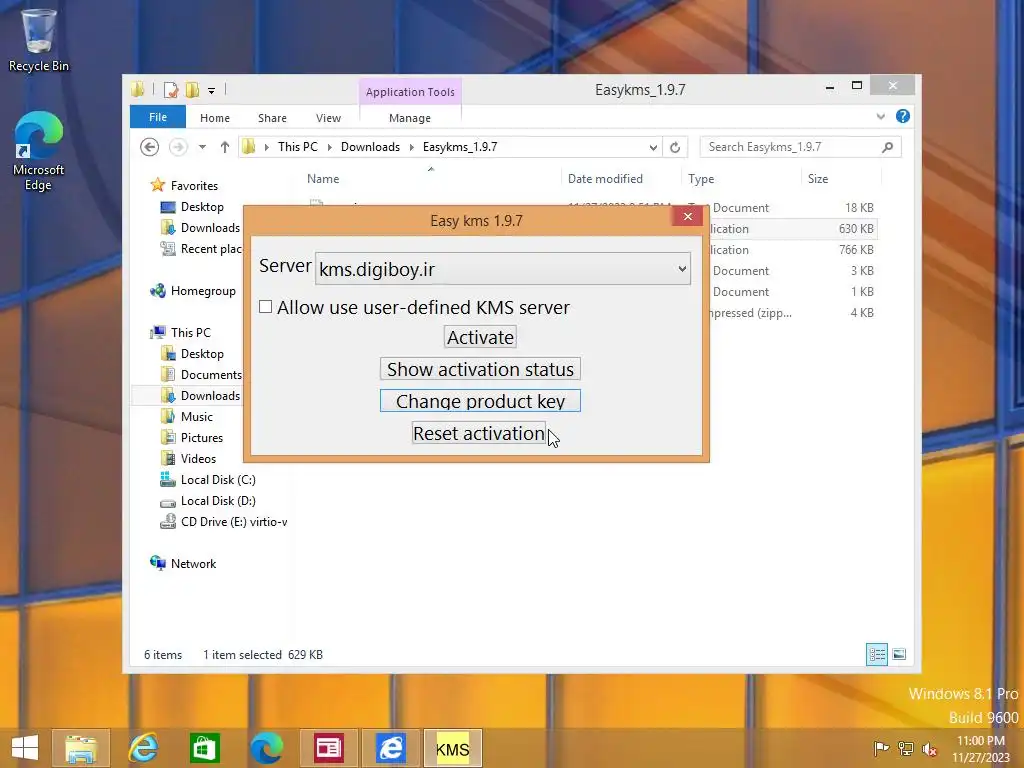Click the Explorer forward arrow
Screen dimensions: 1024x768
pos(178,147)
